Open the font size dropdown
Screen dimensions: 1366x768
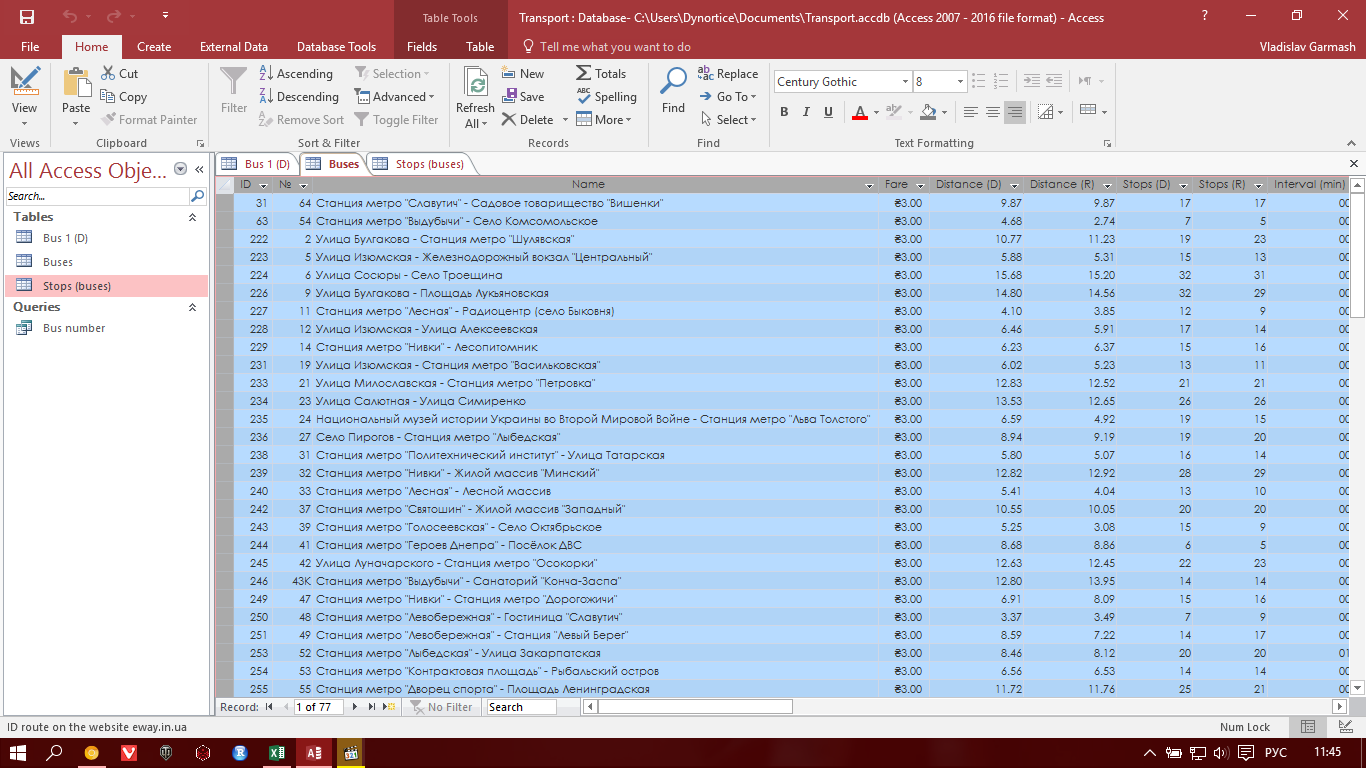click(960, 82)
